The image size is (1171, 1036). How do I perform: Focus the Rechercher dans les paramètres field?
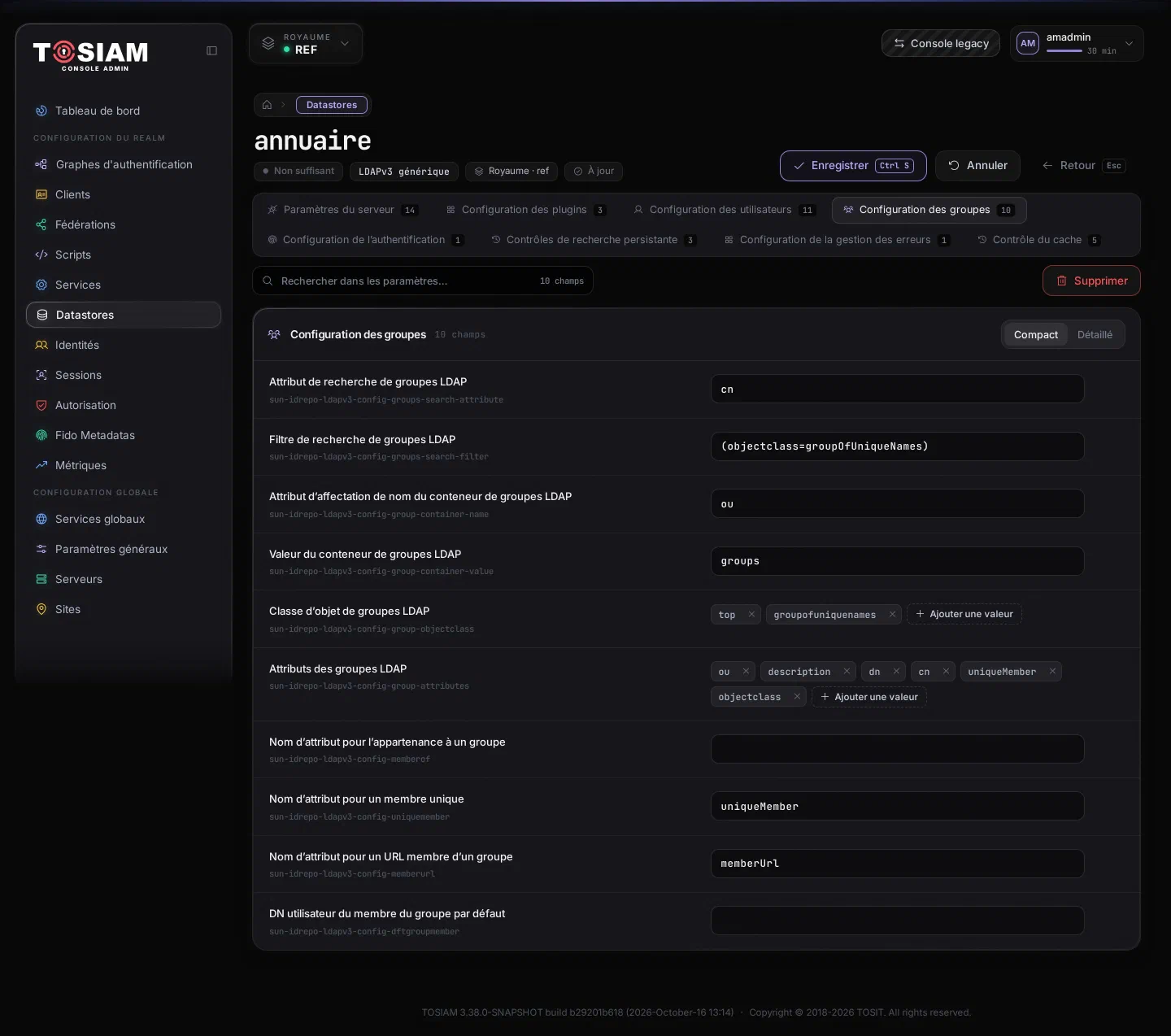point(423,281)
